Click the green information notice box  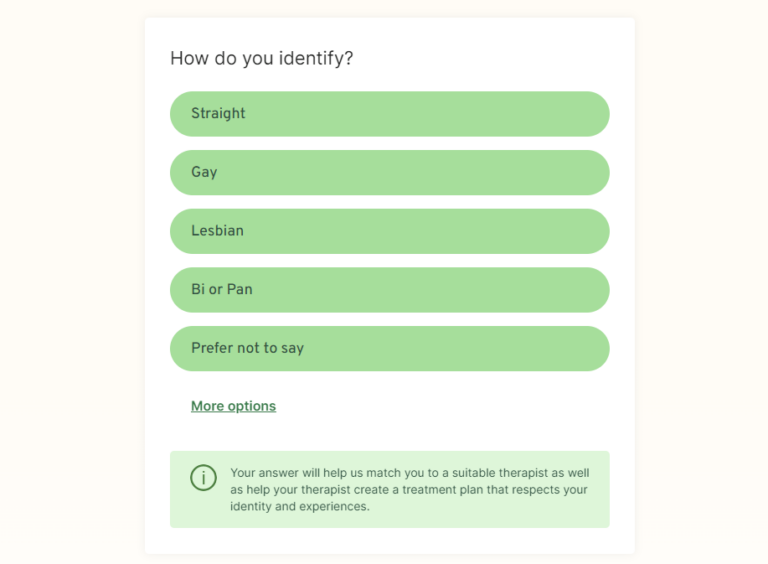tap(389, 489)
